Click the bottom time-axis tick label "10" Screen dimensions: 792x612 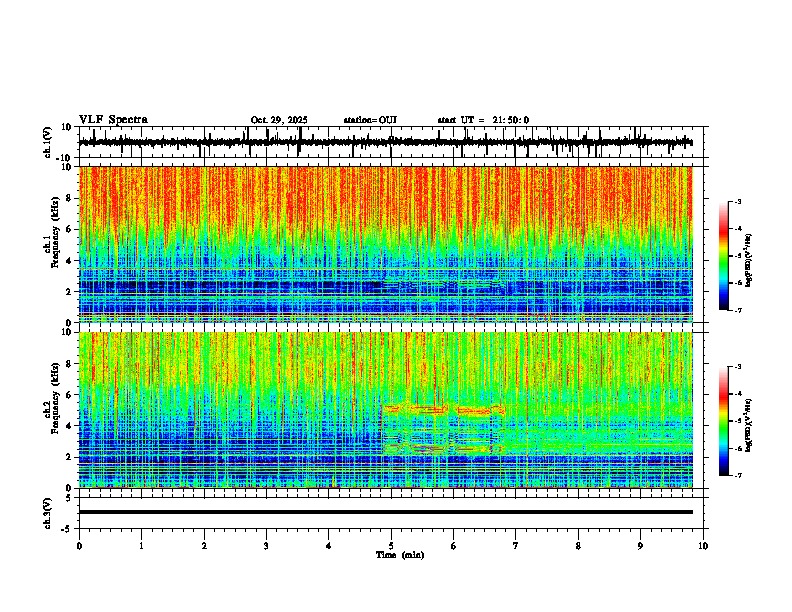pyautogui.click(x=703, y=546)
